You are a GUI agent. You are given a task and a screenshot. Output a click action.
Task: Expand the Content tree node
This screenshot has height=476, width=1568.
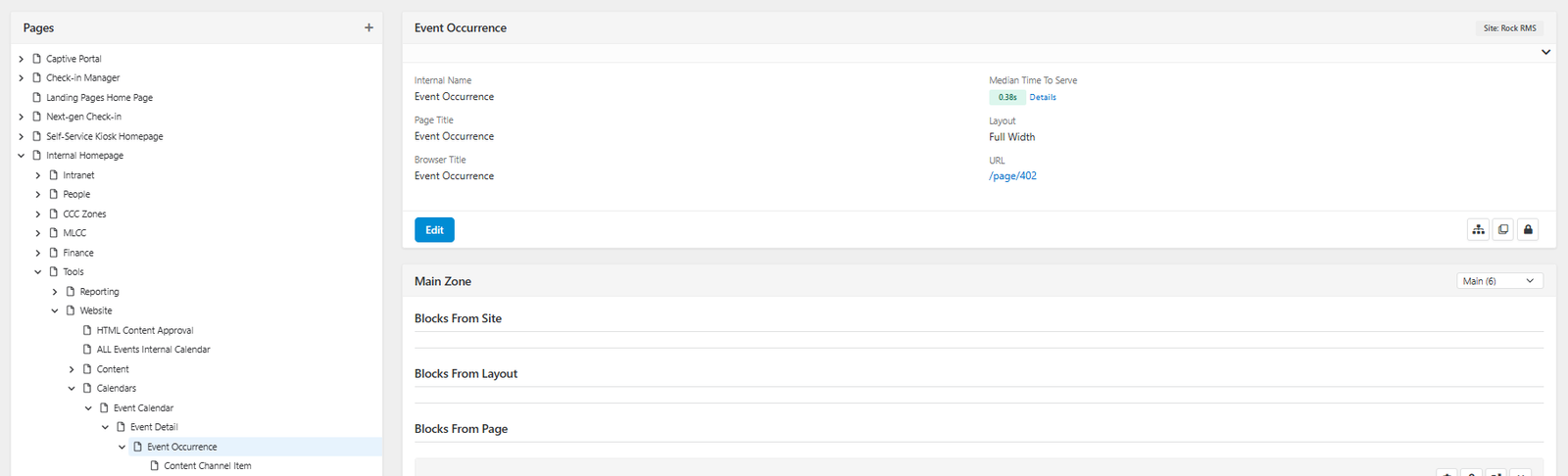[72, 368]
